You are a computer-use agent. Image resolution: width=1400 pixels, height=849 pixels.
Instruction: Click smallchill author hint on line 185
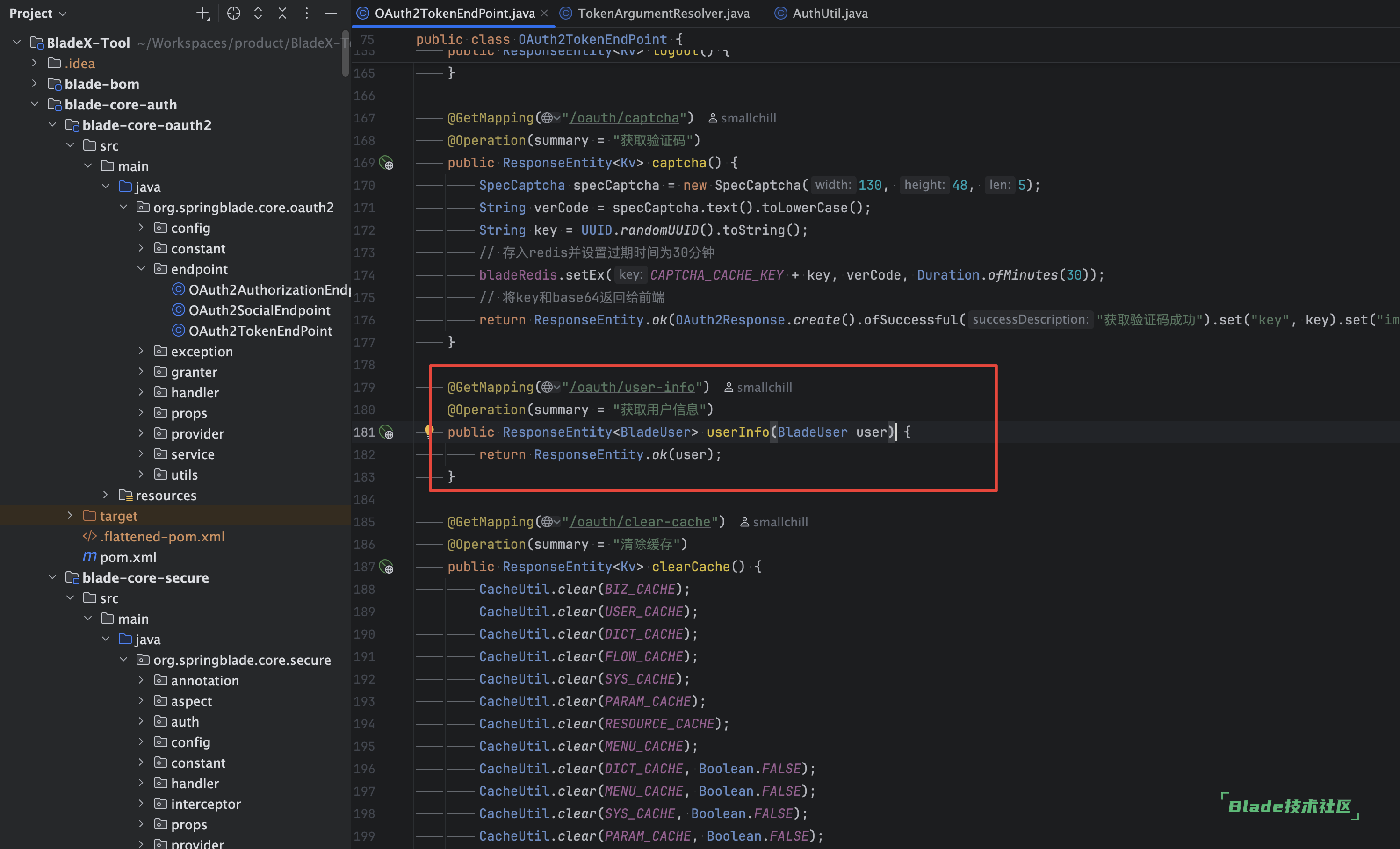[774, 522]
